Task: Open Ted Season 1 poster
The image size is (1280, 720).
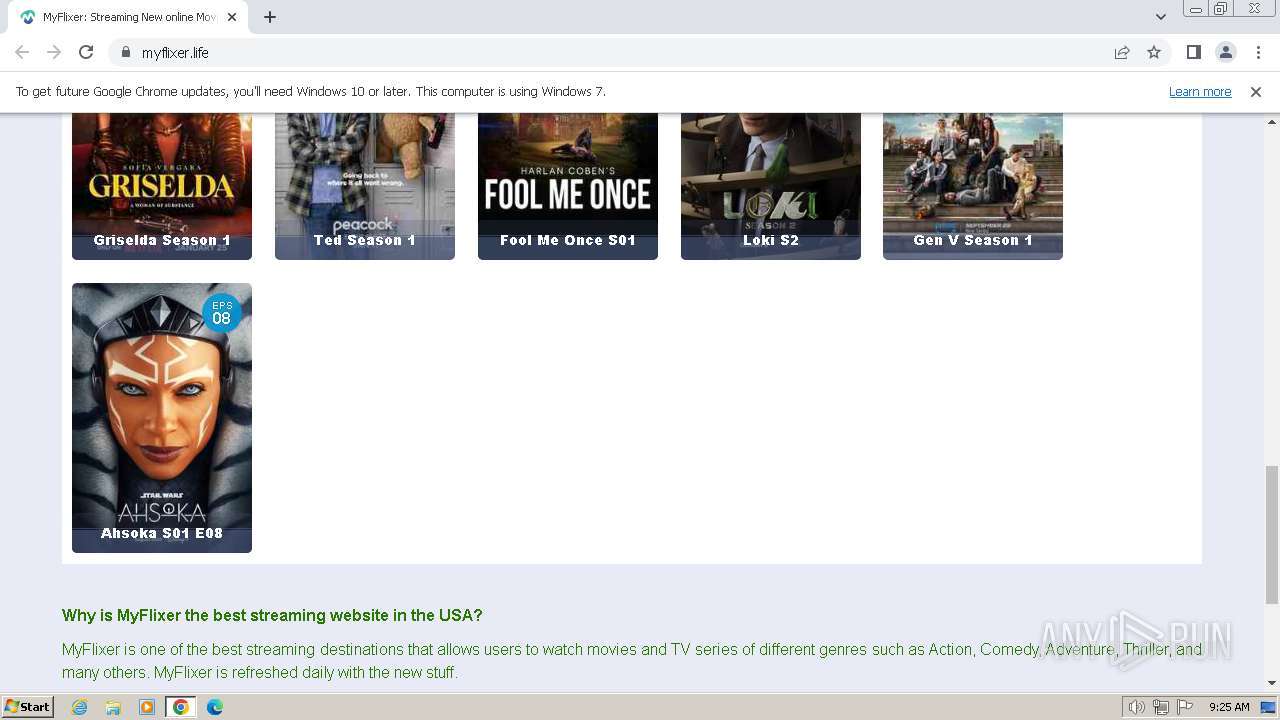Action: click(365, 186)
